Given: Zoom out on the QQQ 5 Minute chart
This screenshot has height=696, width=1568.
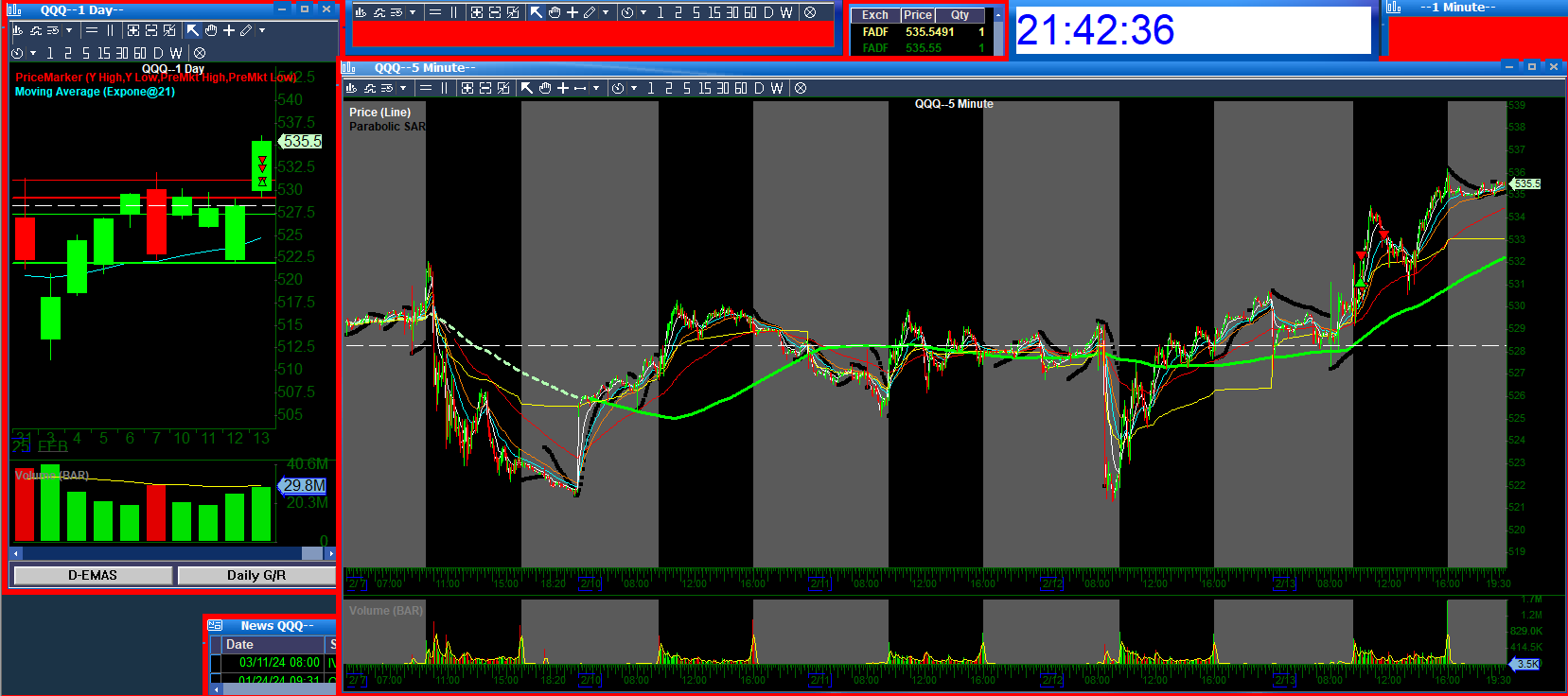Looking at the screenshot, I should click(x=485, y=88).
